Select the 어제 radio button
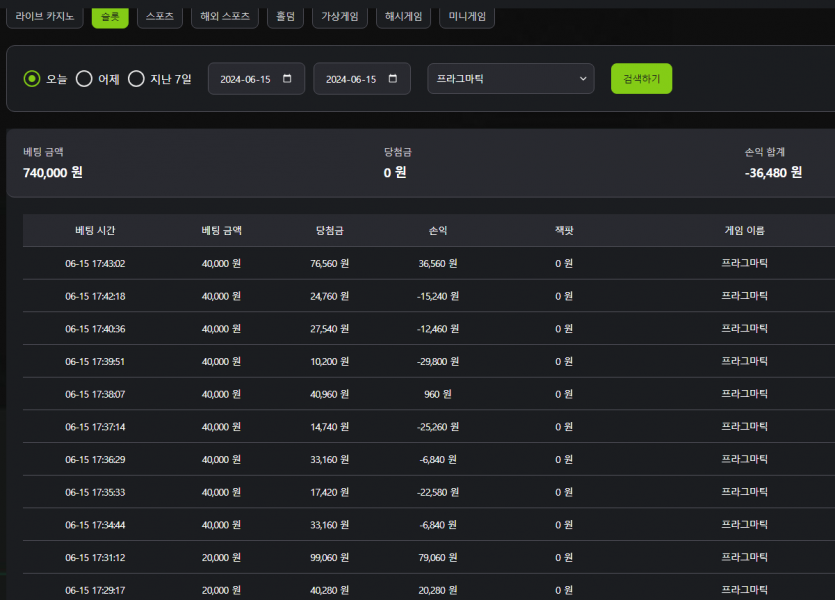The image size is (835, 600). pyautogui.click(x=84, y=79)
